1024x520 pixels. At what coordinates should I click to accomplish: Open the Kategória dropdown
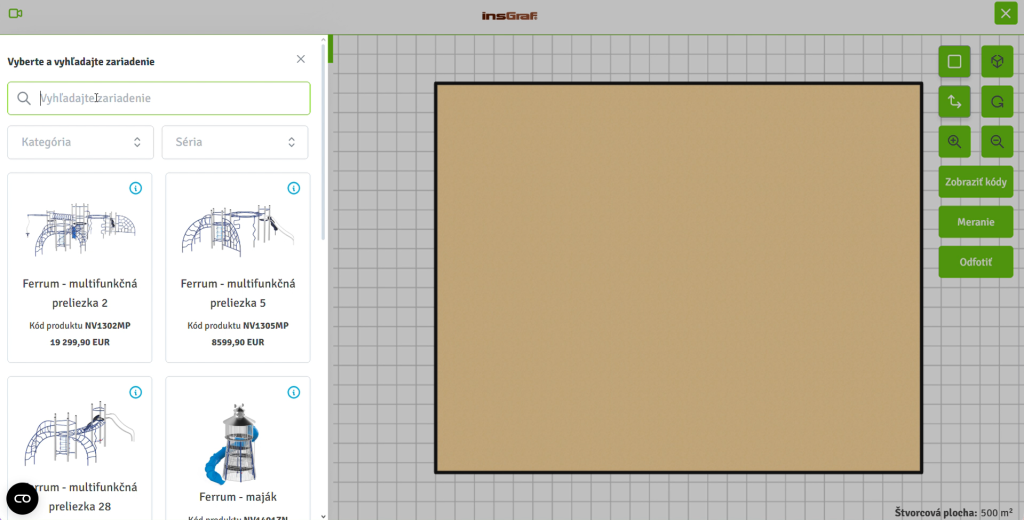pos(80,142)
